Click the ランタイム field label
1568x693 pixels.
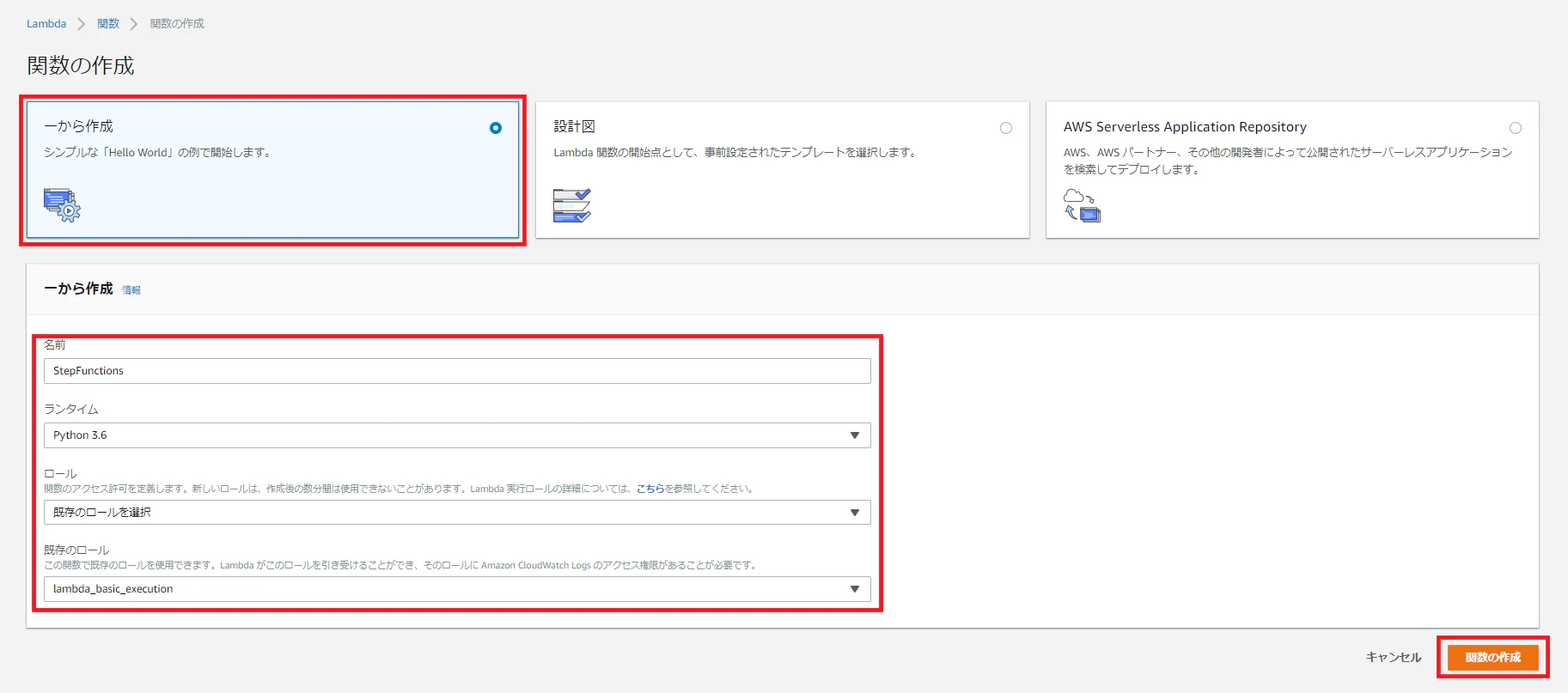click(x=71, y=409)
